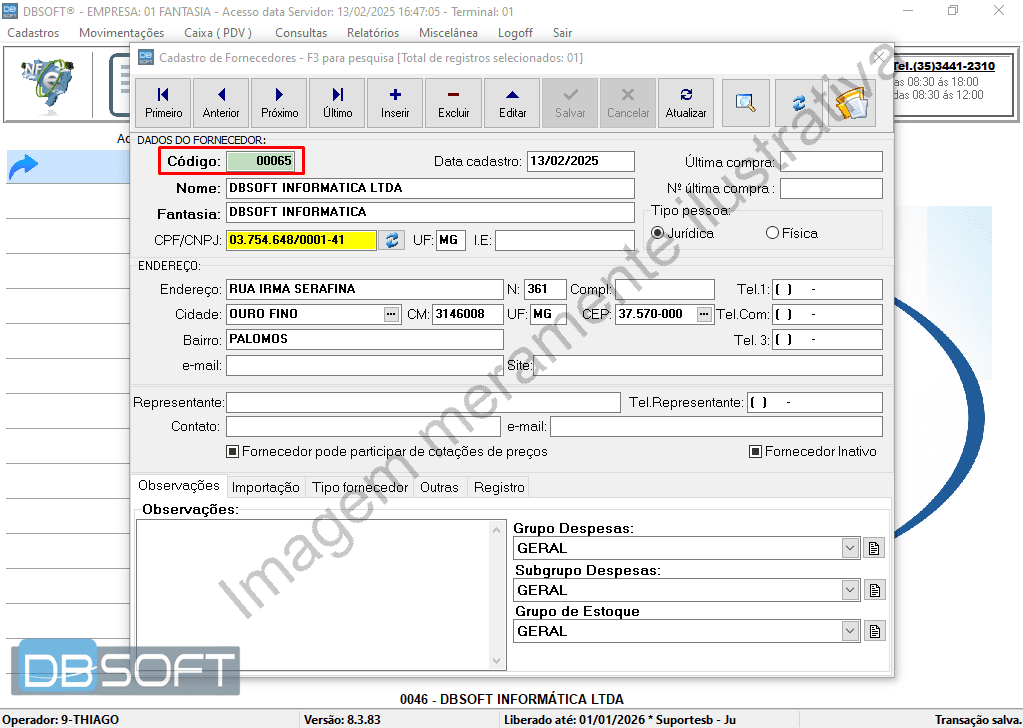Expand the Subgrupo Despesas dropdown

(x=849, y=590)
